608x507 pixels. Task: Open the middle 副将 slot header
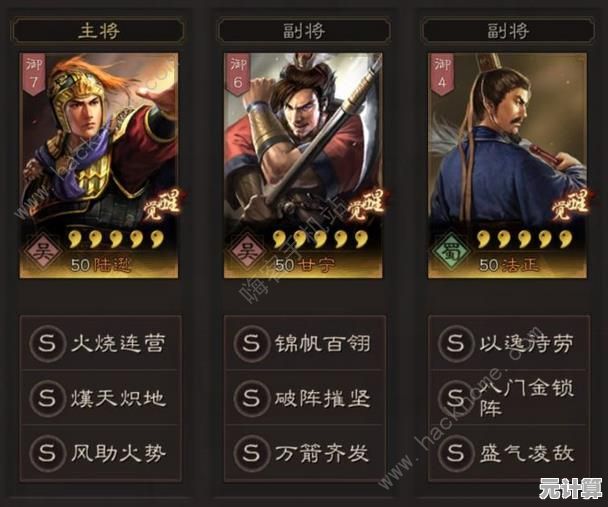click(304, 30)
